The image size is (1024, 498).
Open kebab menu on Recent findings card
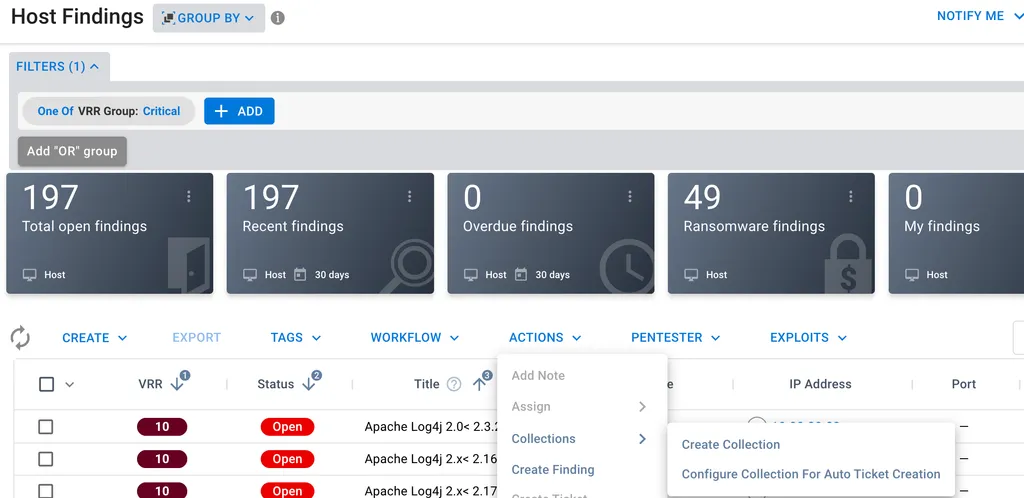[x=409, y=196]
